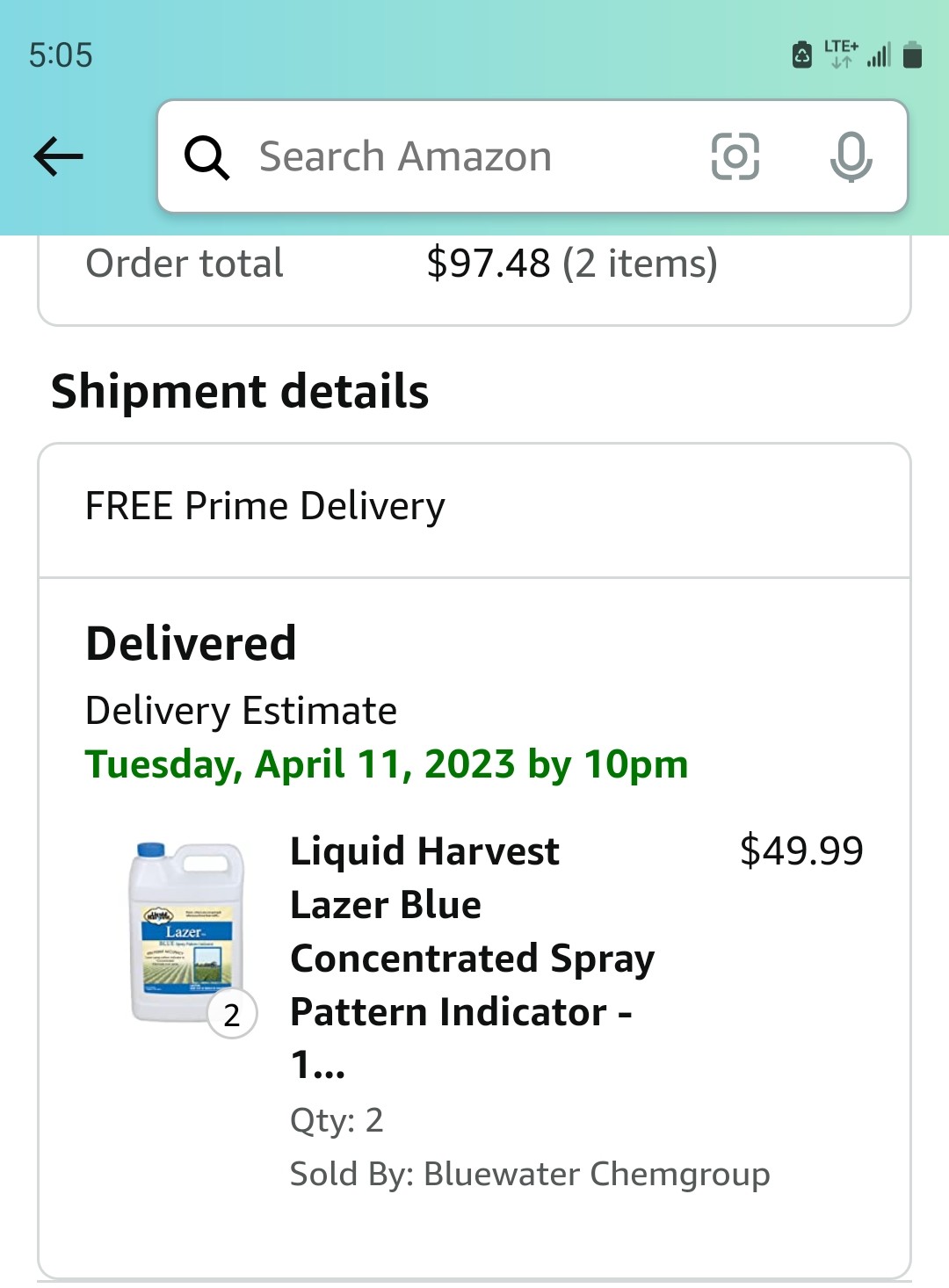This screenshot has height=1288, width=949.
Task: Tap the Delivered status heading
Action: point(191,643)
